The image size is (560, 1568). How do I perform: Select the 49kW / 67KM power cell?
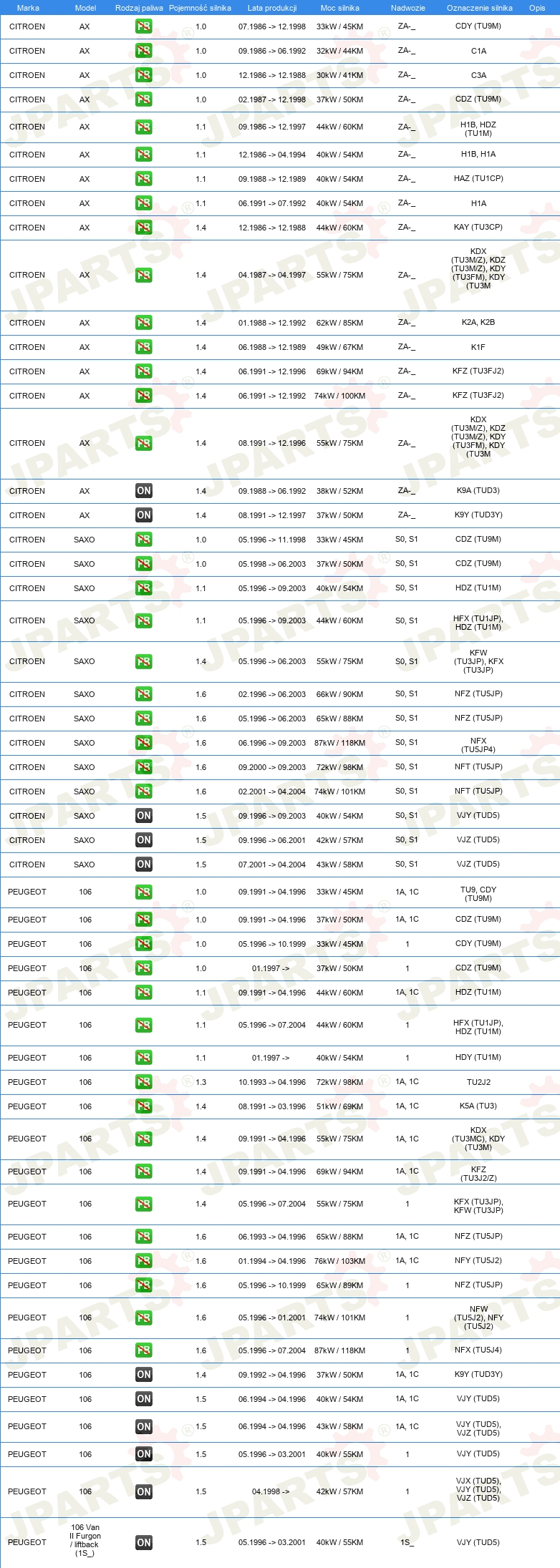339,347
